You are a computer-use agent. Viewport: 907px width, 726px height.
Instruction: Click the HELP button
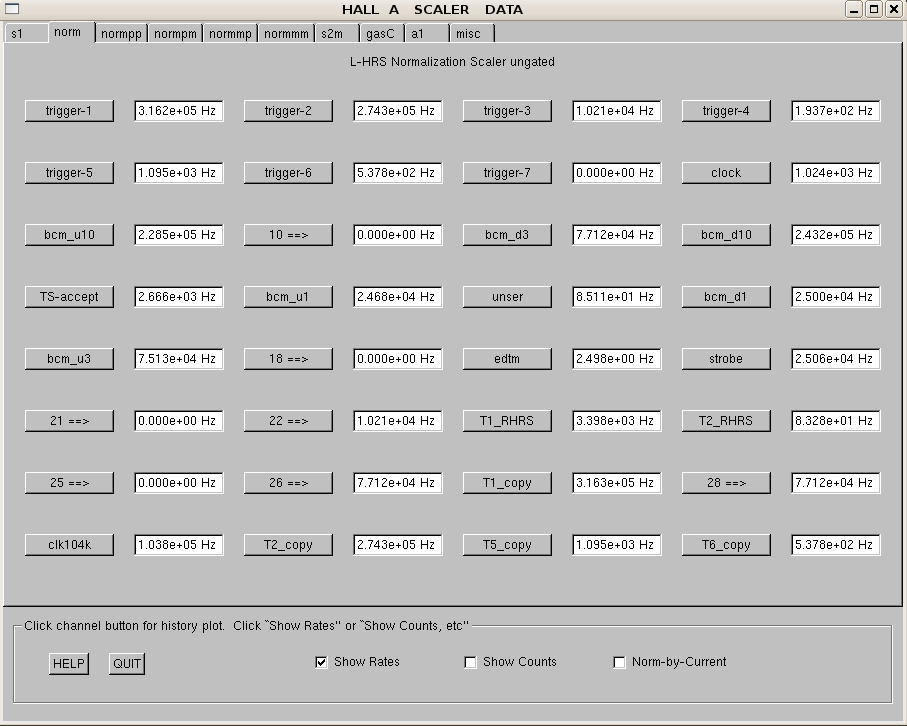point(69,664)
